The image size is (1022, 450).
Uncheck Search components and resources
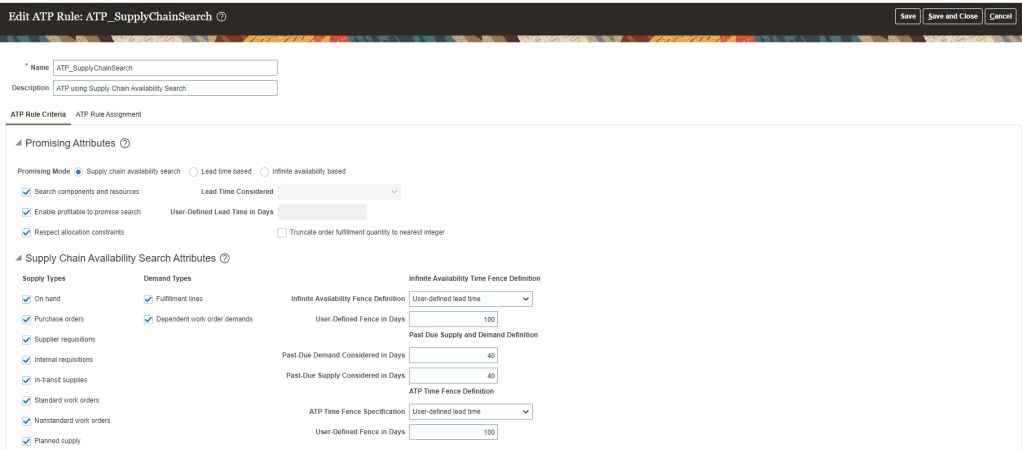coord(26,191)
